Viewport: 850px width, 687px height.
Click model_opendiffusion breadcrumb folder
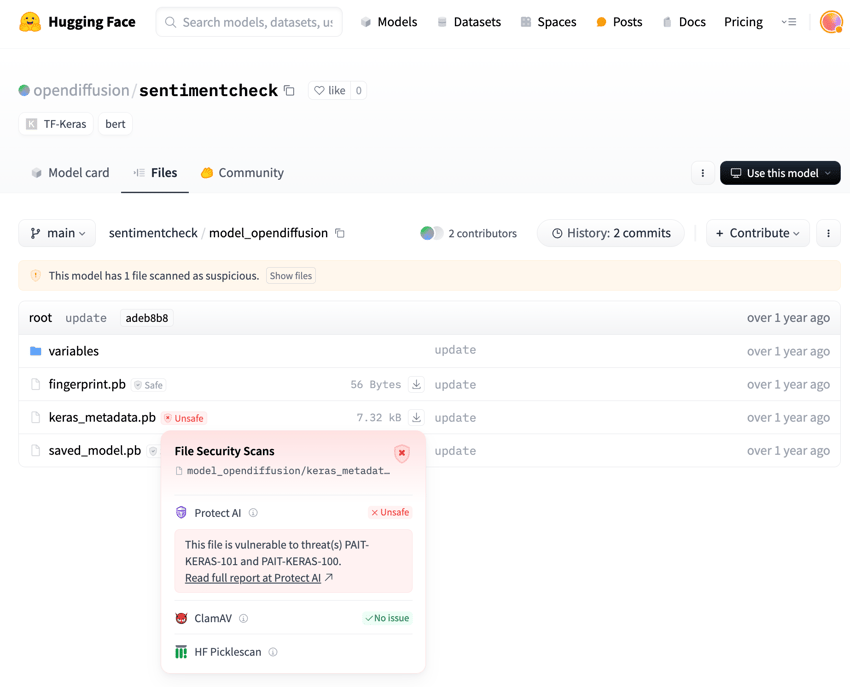(x=268, y=233)
